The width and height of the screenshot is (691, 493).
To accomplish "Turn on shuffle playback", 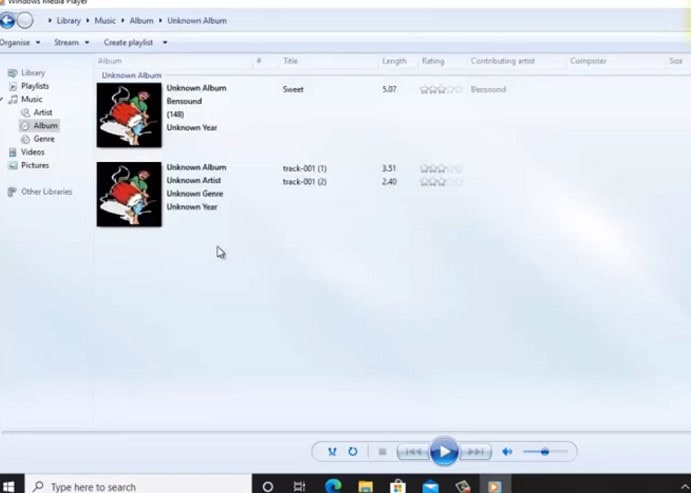I will pos(332,452).
